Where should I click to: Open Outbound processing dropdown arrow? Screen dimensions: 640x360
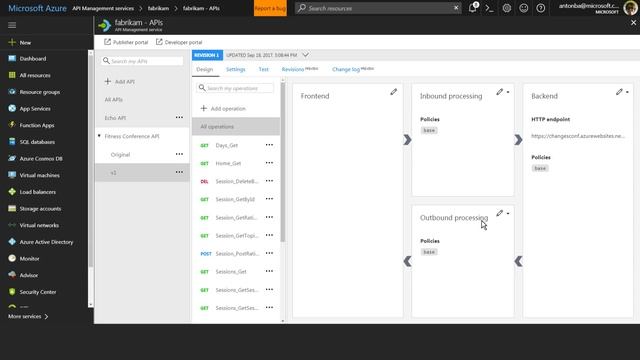coord(508,213)
